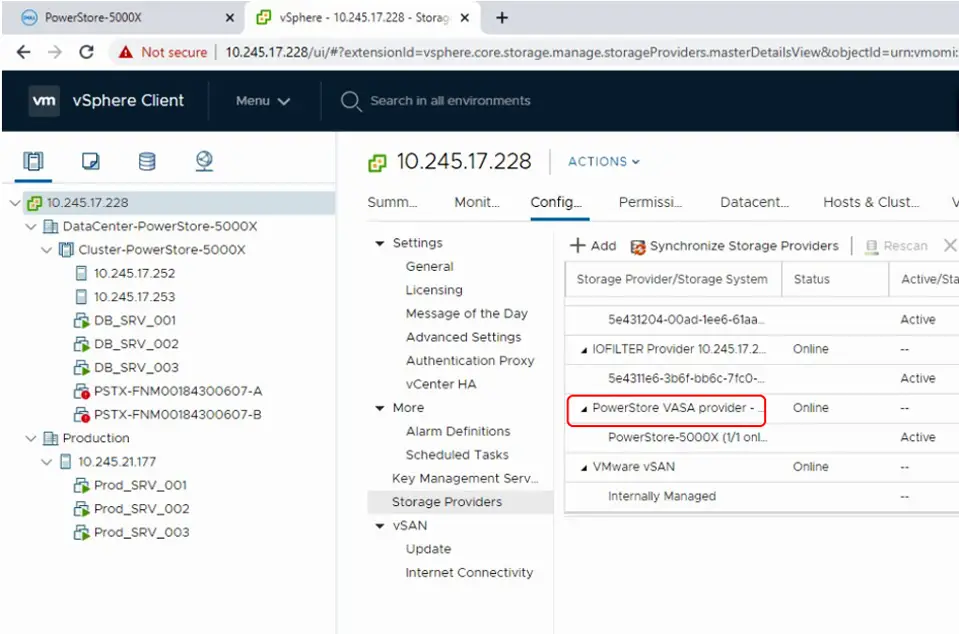Click the DataCenter-PowerStore-5000X datacenter icon
This screenshot has width=959, height=634.
coord(50,226)
